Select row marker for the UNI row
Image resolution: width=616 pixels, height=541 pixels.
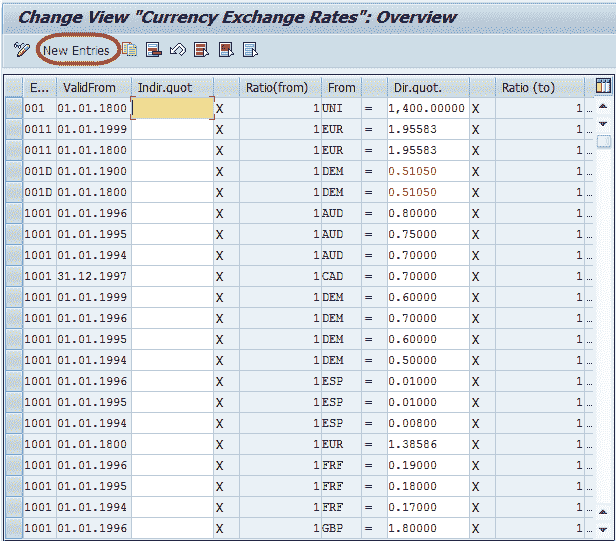coord(14,108)
